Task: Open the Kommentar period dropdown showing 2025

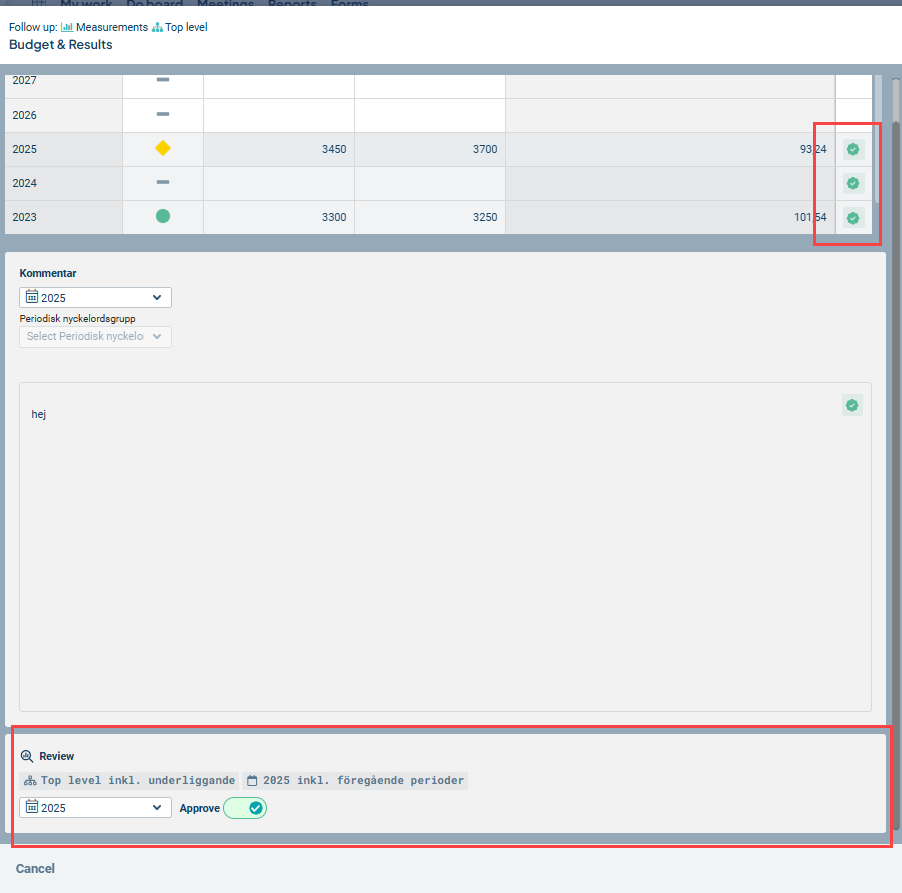Action: 95,298
